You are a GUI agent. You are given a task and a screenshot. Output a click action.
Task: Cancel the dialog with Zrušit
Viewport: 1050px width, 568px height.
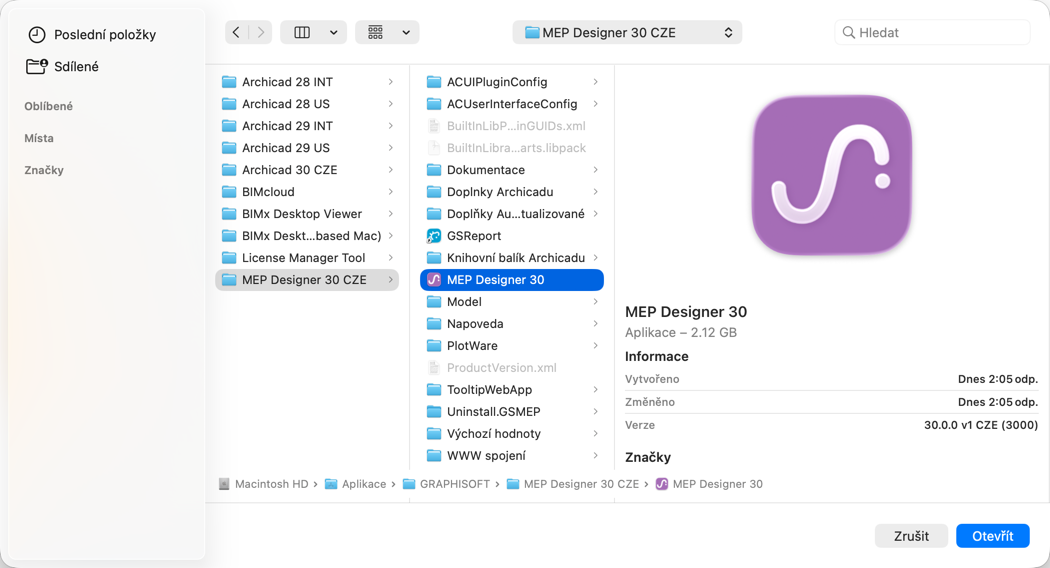coord(911,536)
